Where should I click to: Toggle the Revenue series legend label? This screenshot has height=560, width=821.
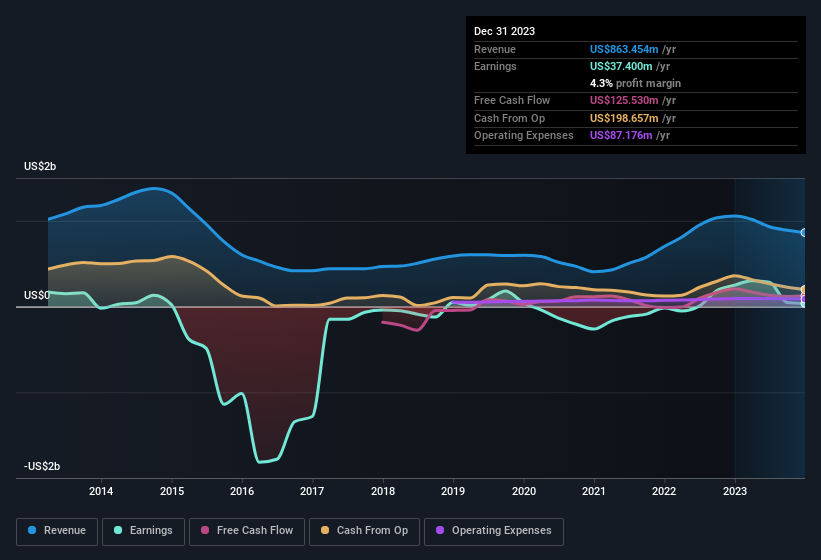[x=65, y=531]
